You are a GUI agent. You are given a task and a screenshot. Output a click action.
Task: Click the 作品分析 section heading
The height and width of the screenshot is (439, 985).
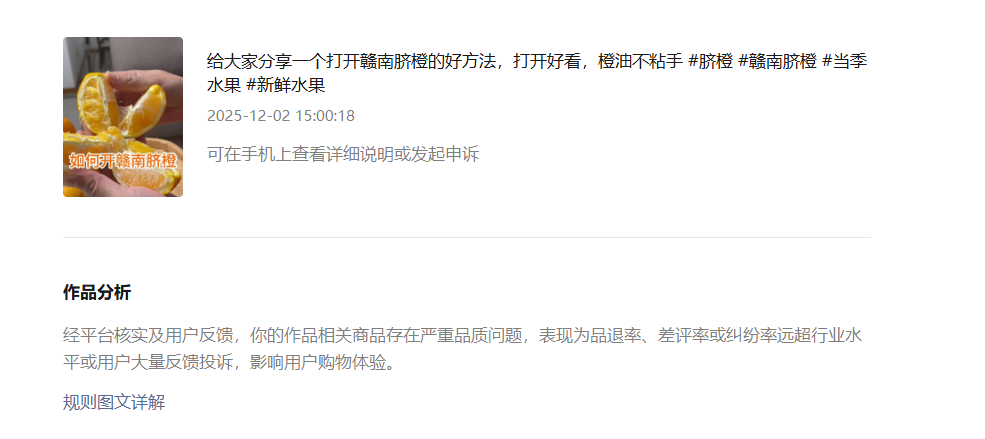(x=97, y=293)
